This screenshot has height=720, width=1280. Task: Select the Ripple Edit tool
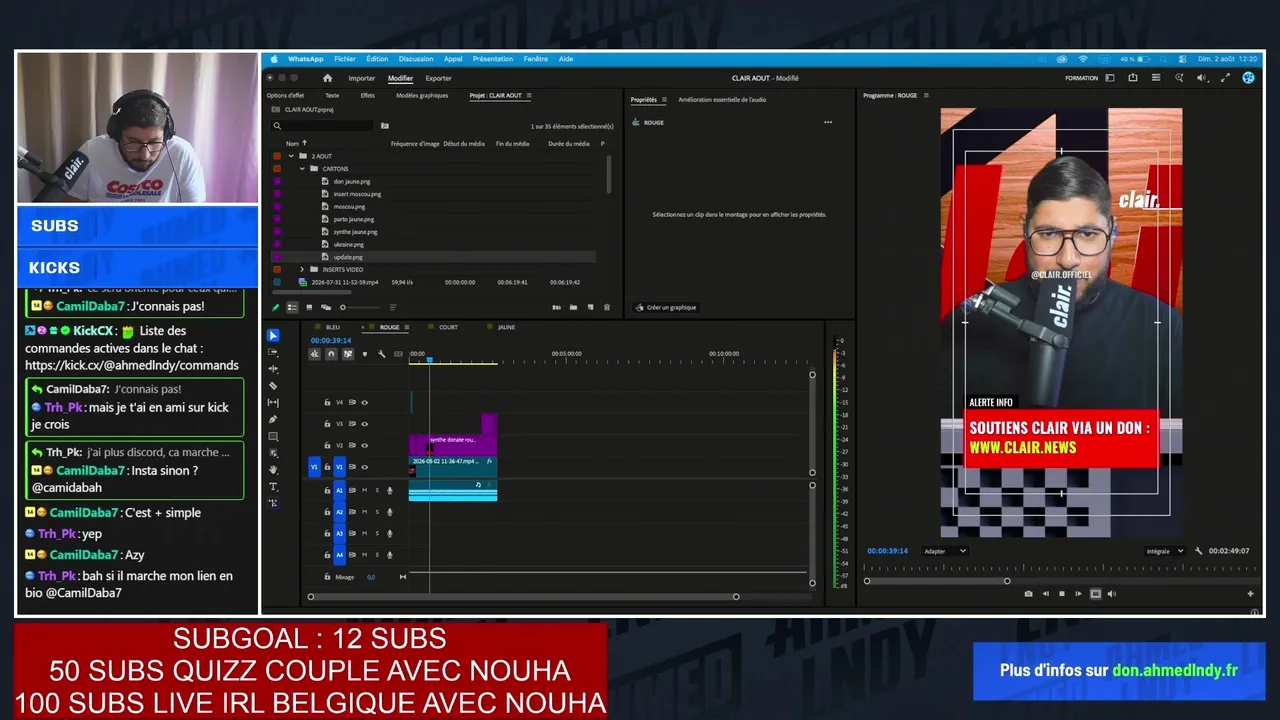click(x=273, y=369)
